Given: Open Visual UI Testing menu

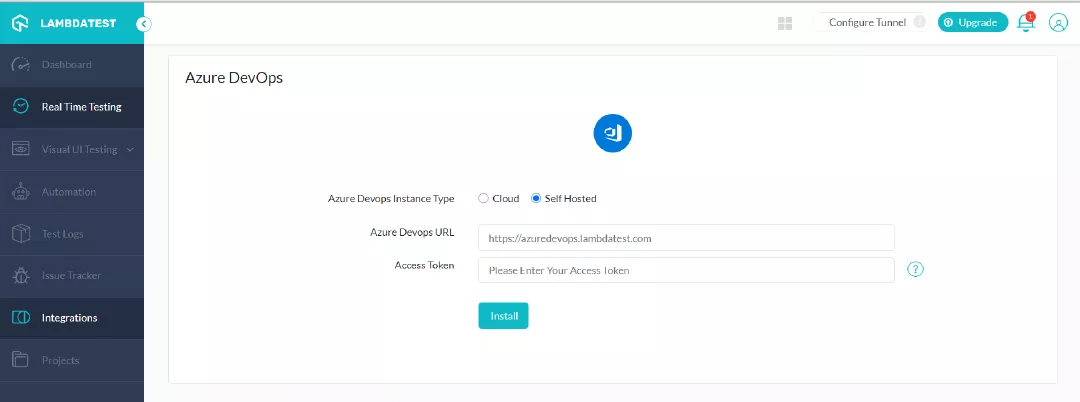Looking at the screenshot, I should click(72, 149).
